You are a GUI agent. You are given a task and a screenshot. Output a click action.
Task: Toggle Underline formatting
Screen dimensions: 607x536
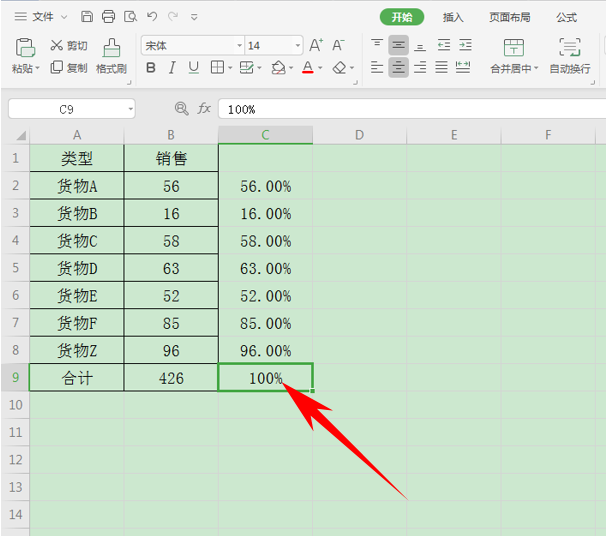pos(194,68)
